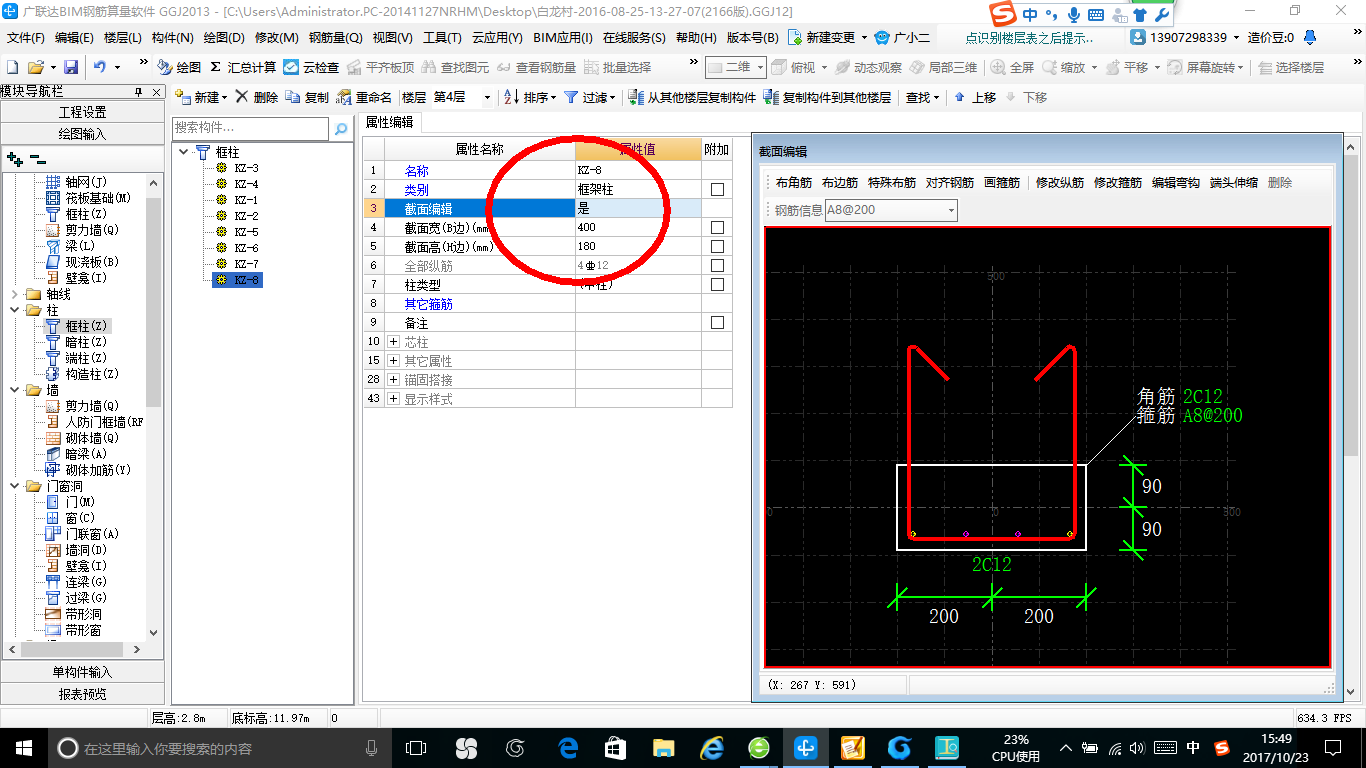Open Edge browser from taskbar
1366x768 pixels.
[x=568, y=747]
